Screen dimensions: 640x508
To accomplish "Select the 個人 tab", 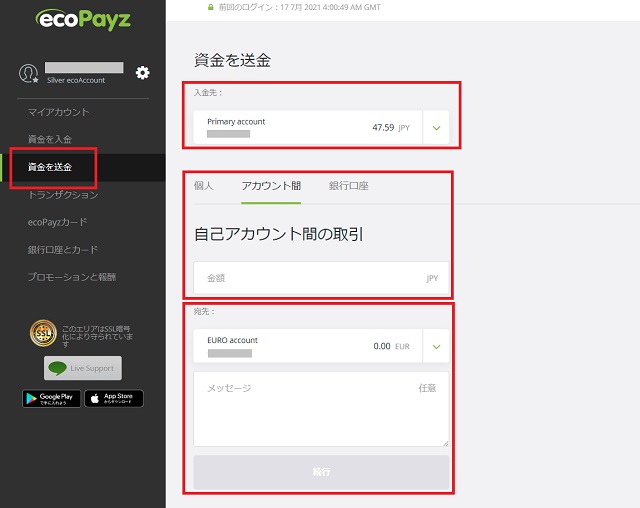I will pos(203,186).
